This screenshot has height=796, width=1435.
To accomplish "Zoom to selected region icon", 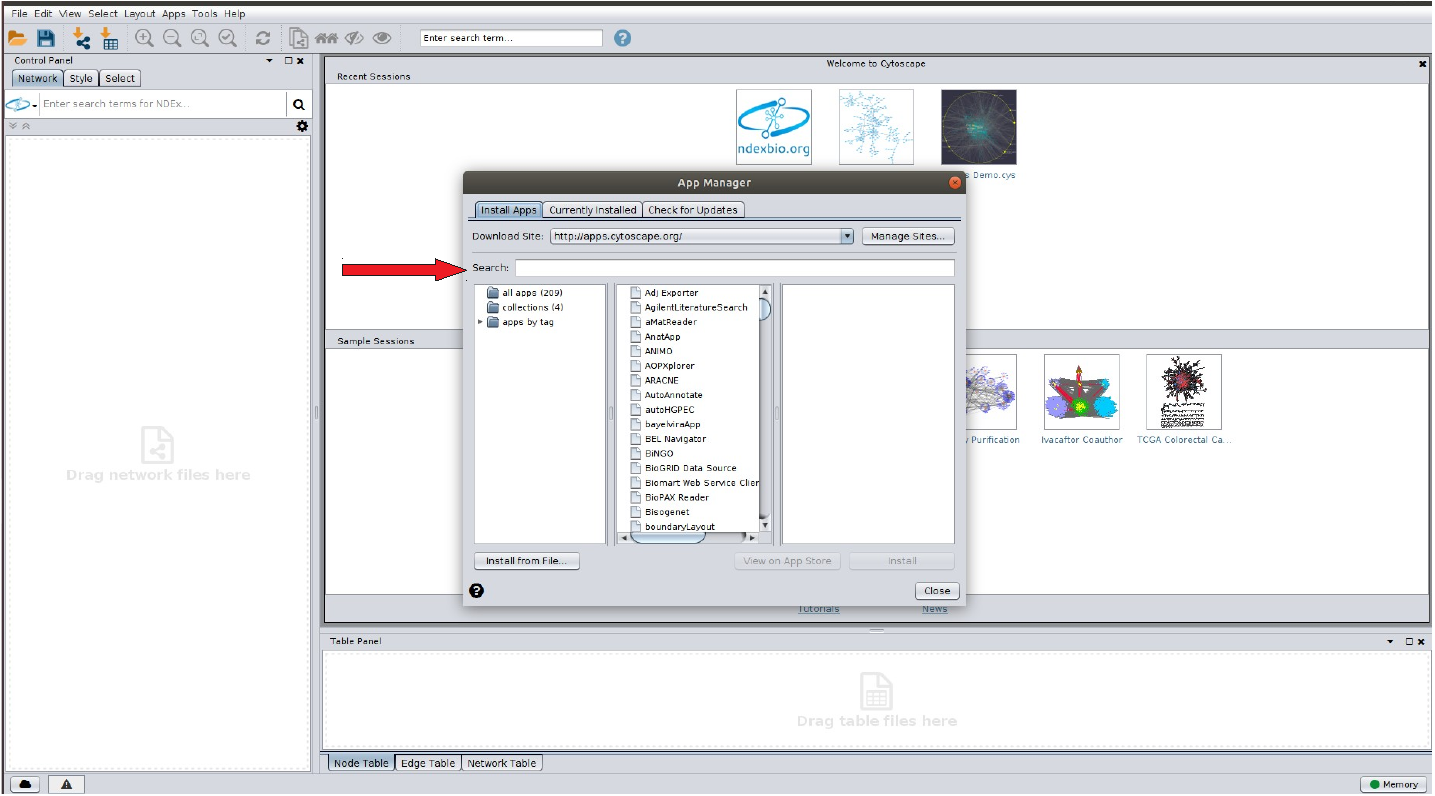I will click(228, 38).
